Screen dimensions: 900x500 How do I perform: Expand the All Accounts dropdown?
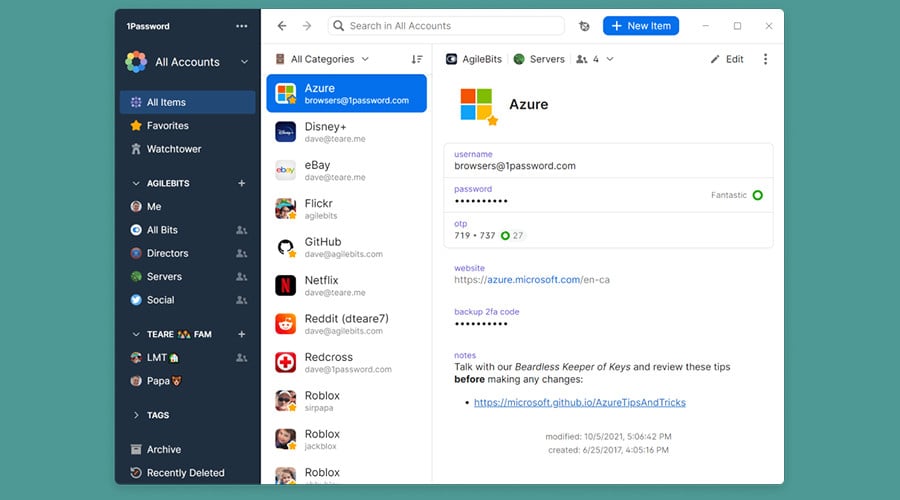(244, 62)
